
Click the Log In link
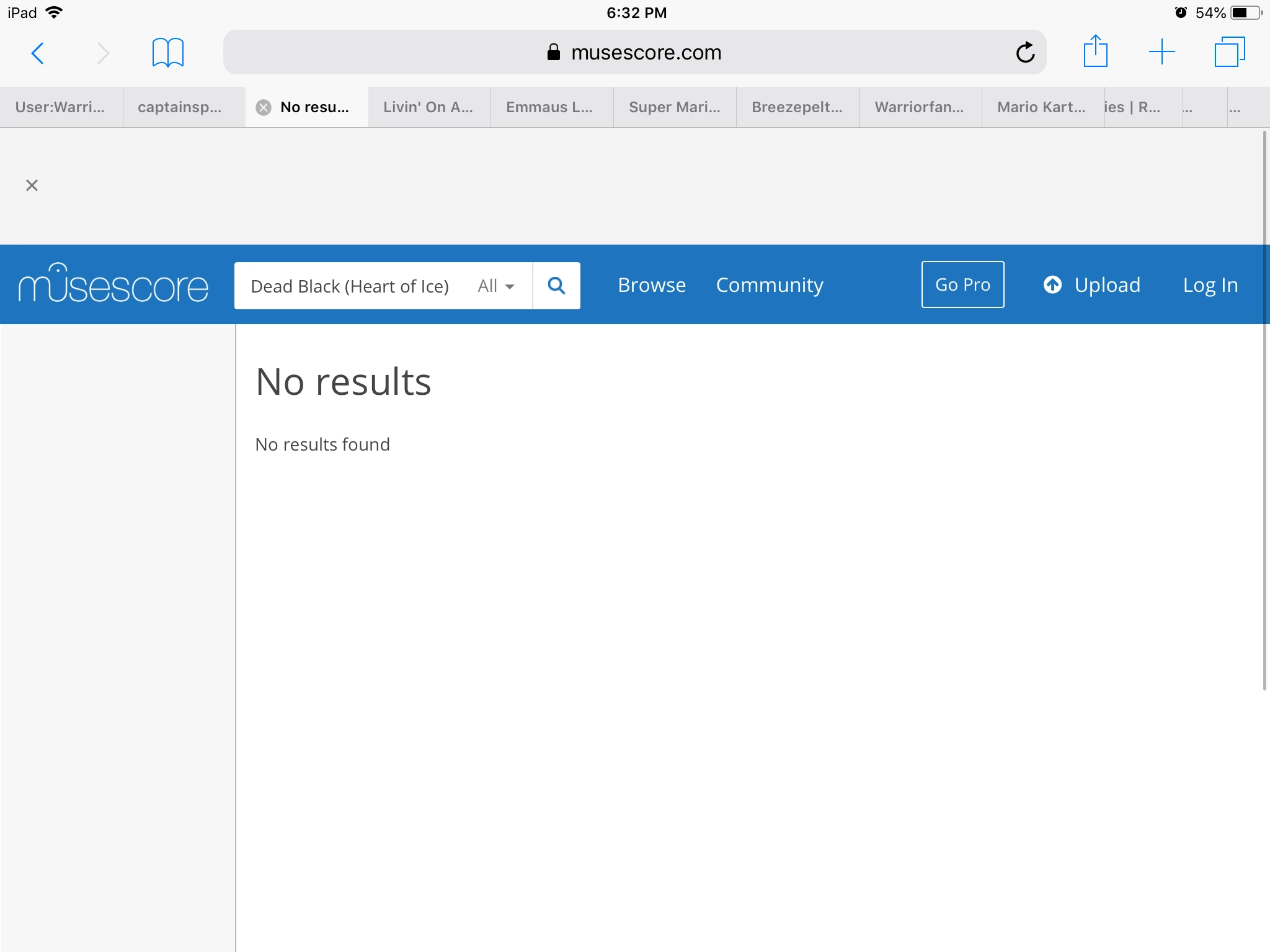(1210, 284)
